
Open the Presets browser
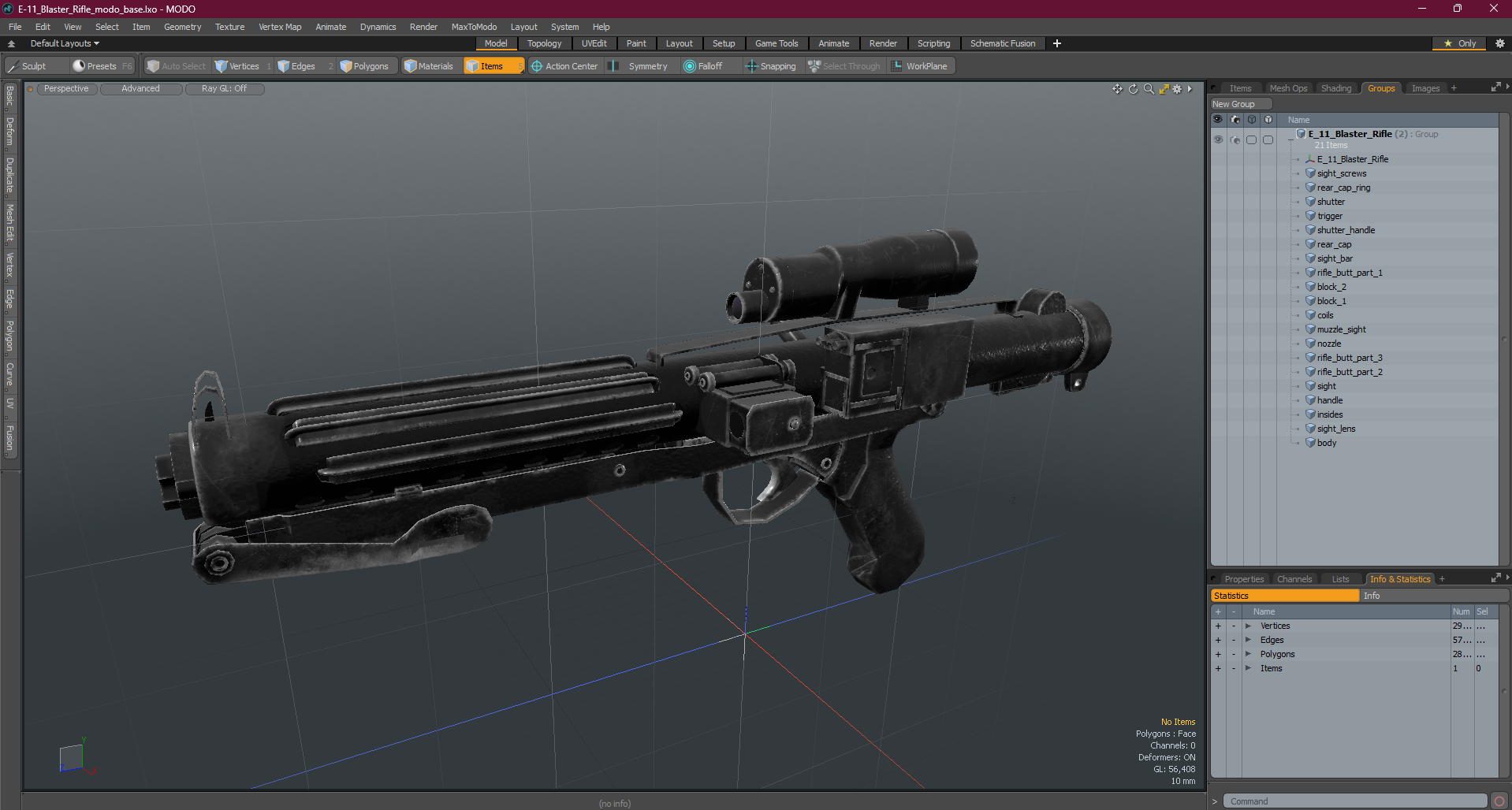point(102,66)
